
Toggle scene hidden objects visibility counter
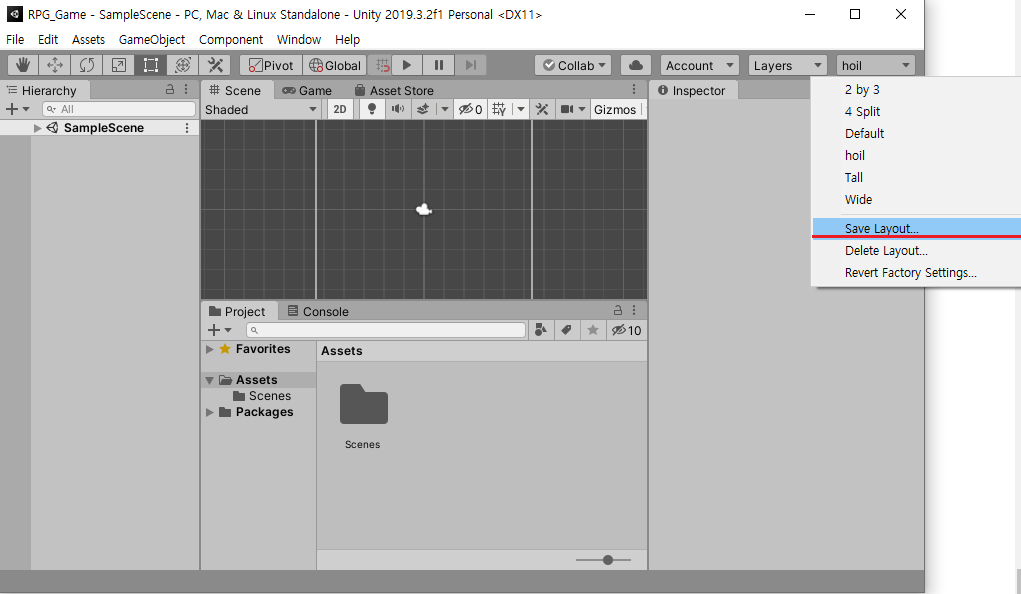pos(470,109)
